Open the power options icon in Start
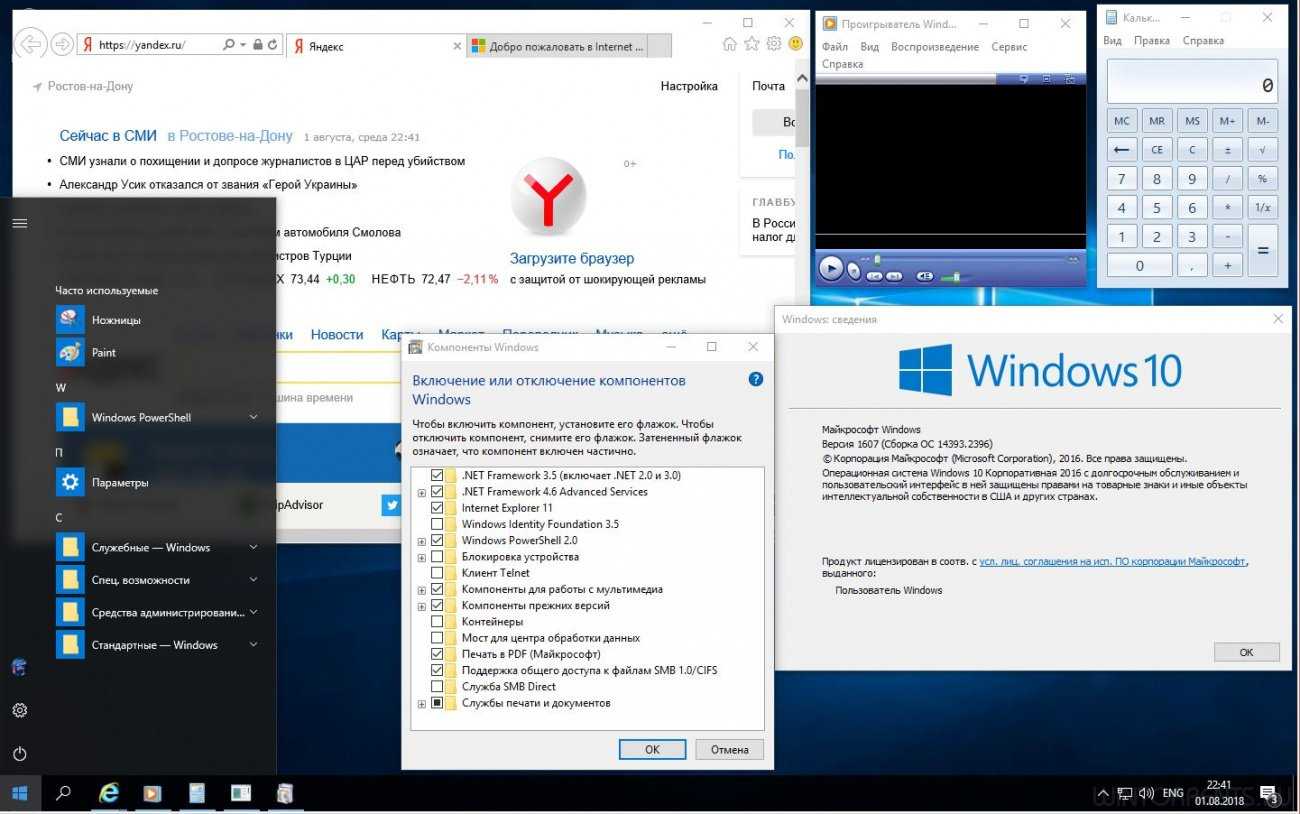 coord(20,754)
